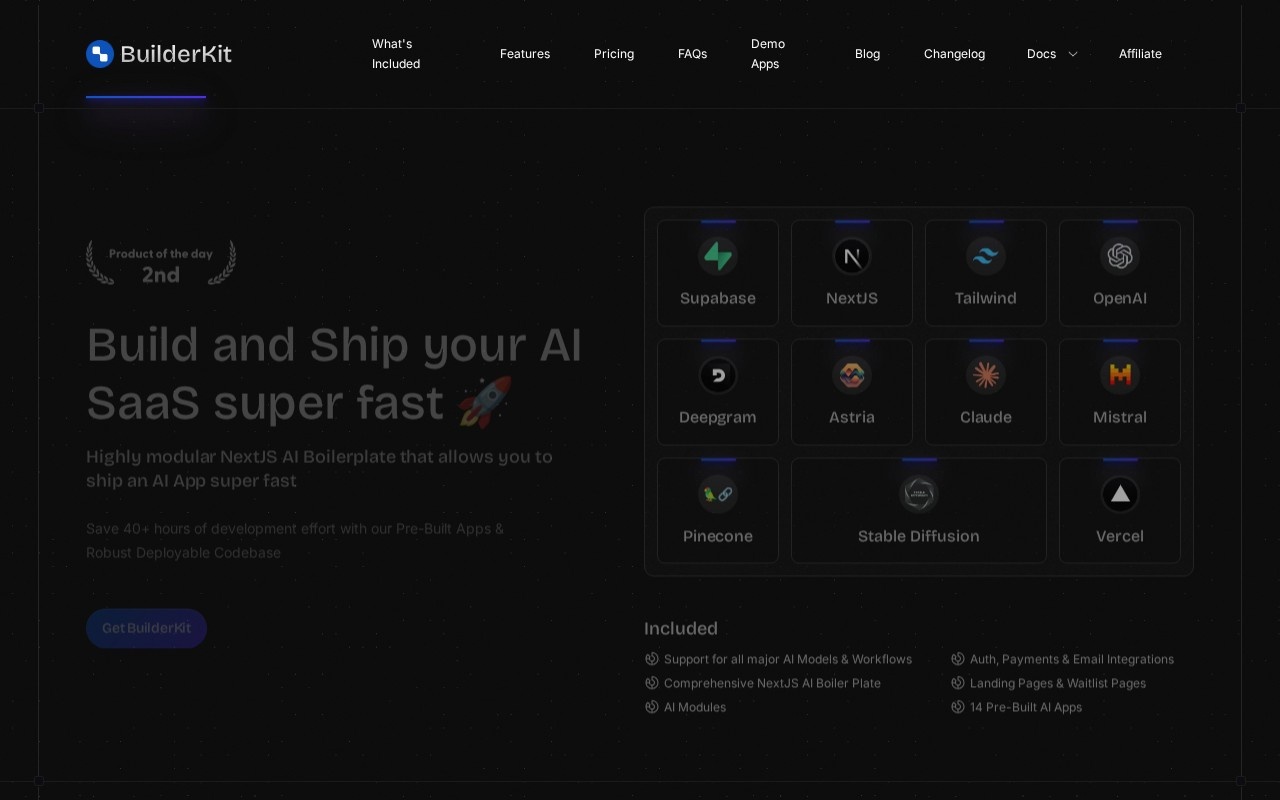Click the Mistral orange M icon
The width and height of the screenshot is (1280, 800).
(1120, 376)
